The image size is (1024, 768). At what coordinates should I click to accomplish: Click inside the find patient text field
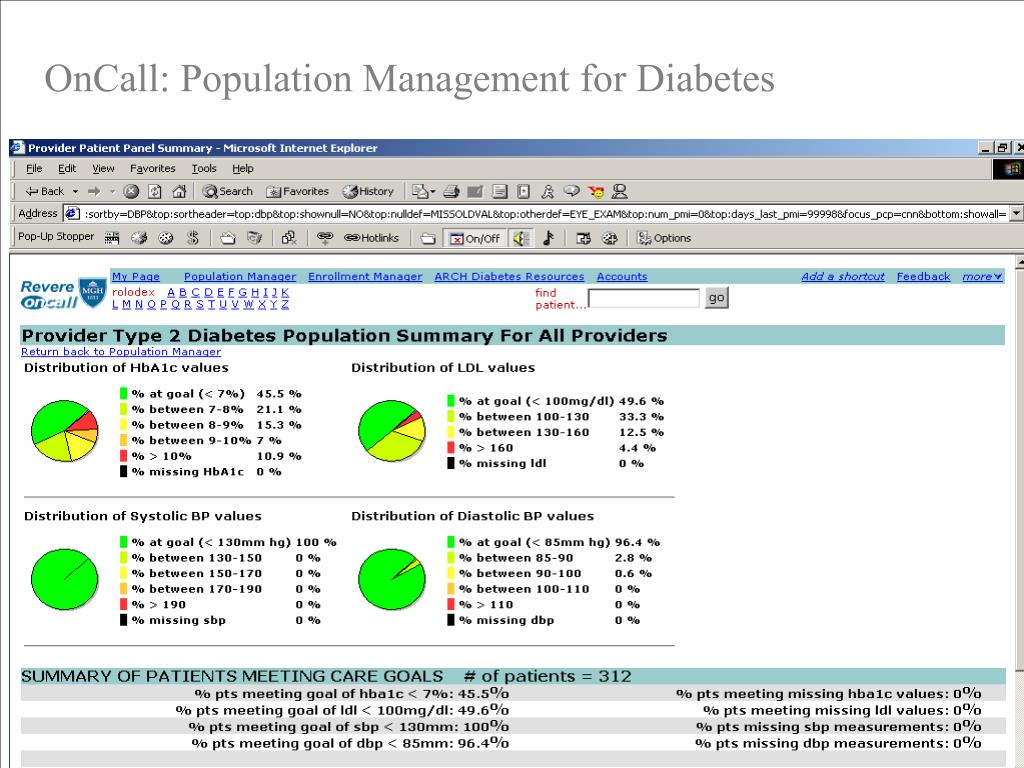(644, 298)
